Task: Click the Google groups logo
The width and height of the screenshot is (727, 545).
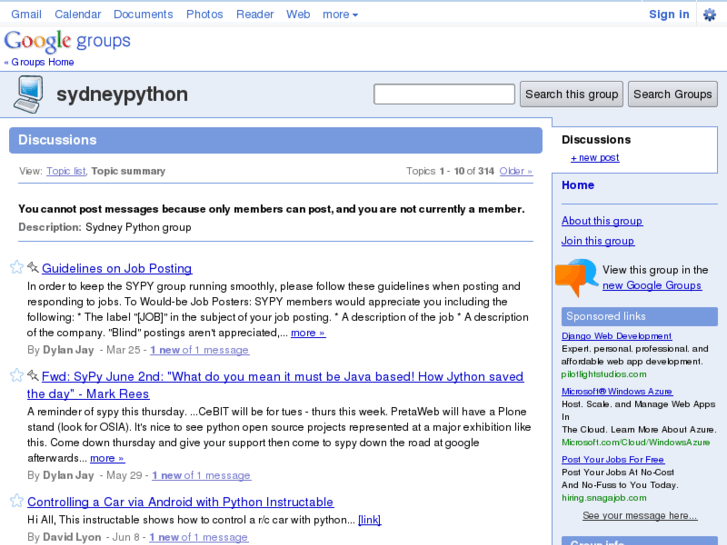Action: point(67,41)
